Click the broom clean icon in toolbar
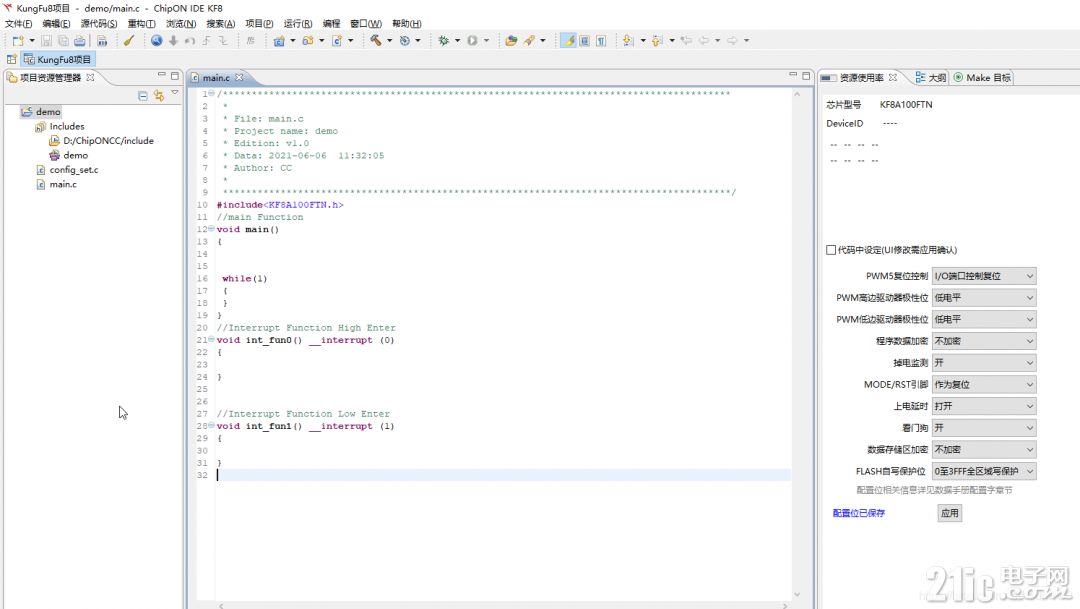Viewport: 1080px width, 609px height. [x=129, y=41]
